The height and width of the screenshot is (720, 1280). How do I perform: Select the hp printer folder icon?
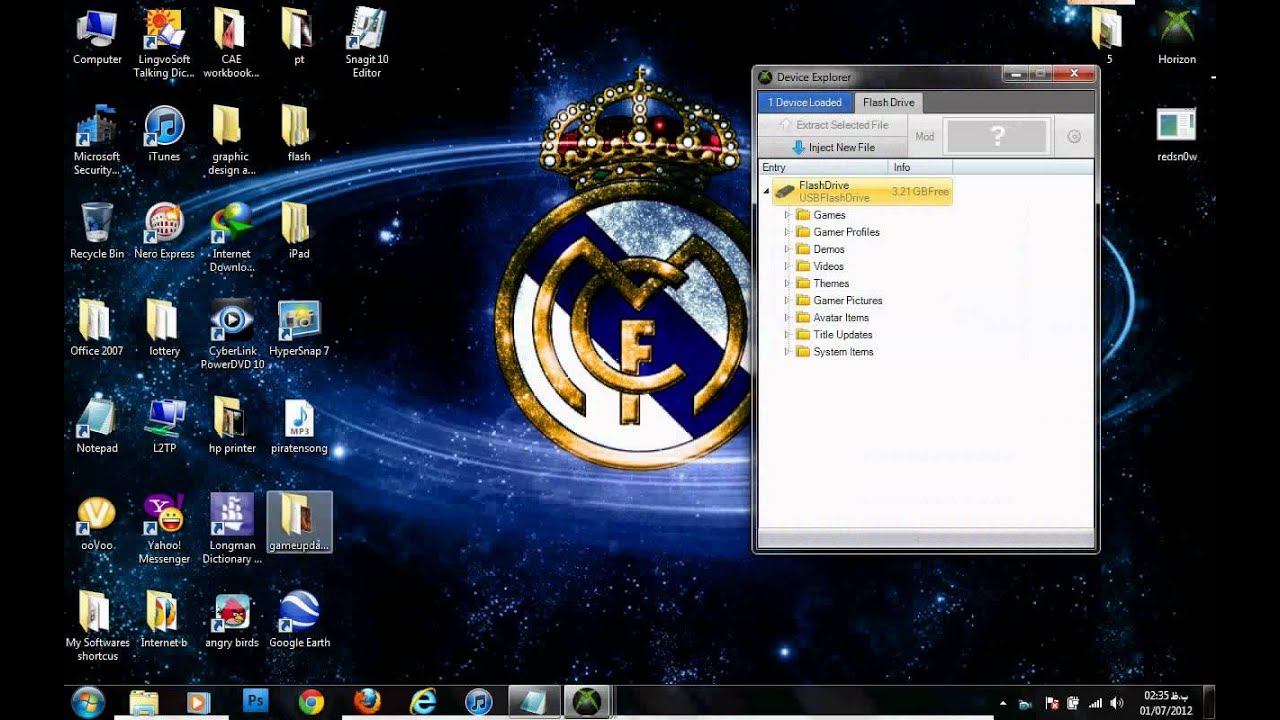point(231,426)
